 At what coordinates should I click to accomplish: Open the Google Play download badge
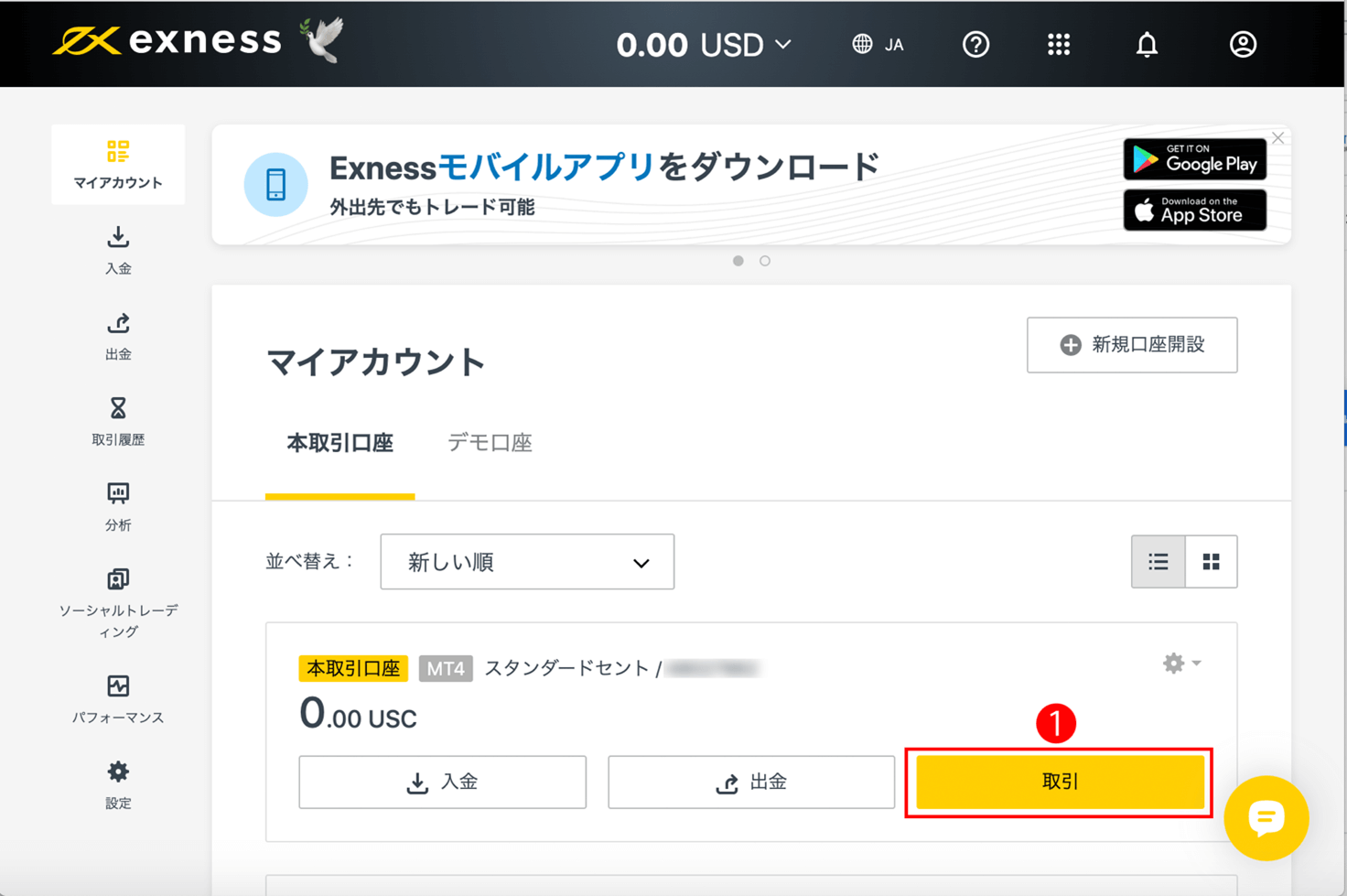[x=1195, y=159]
